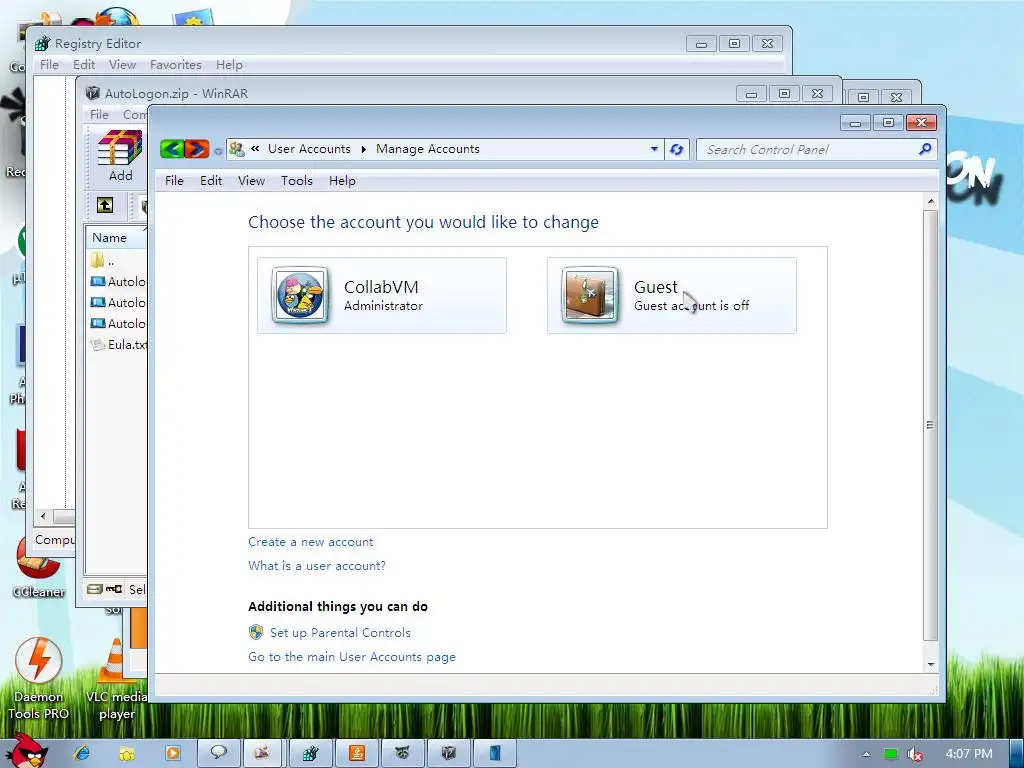Launch Internet Explorer from taskbar
This screenshot has width=1024, height=768.
point(82,753)
